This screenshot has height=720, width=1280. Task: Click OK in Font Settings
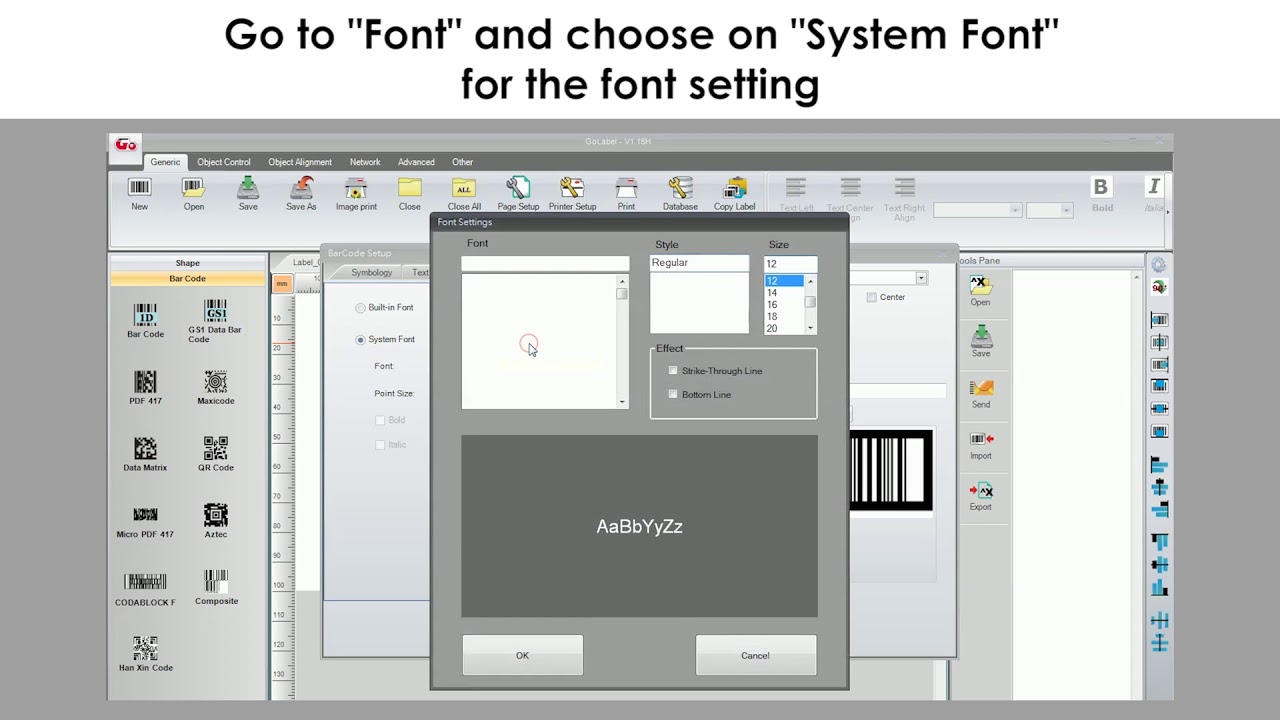click(522, 656)
